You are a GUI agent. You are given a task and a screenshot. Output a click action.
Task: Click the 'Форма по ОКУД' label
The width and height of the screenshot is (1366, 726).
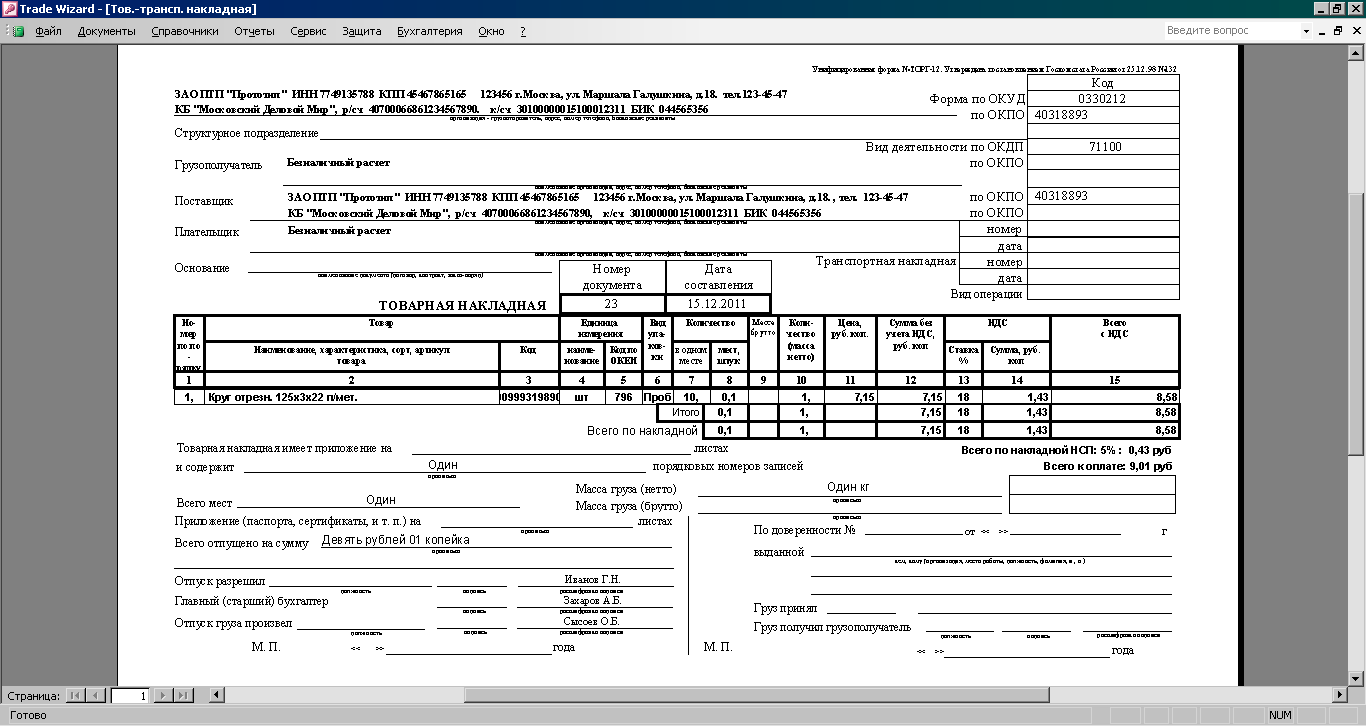(977, 99)
